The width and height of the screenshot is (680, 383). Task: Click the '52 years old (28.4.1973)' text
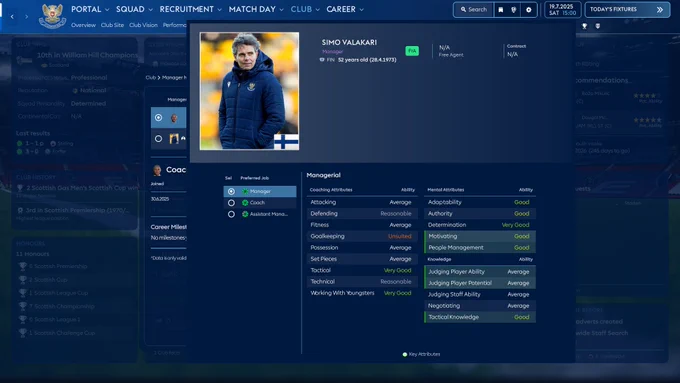pyautogui.click(x=367, y=60)
